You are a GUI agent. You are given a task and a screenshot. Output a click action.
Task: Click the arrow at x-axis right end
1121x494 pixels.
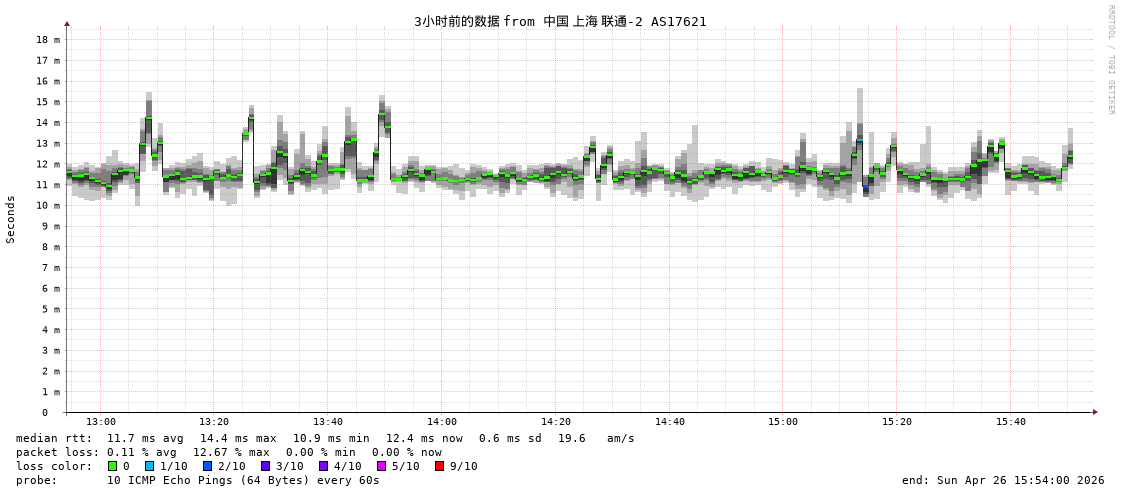pyautogui.click(x=1095, y=412)
